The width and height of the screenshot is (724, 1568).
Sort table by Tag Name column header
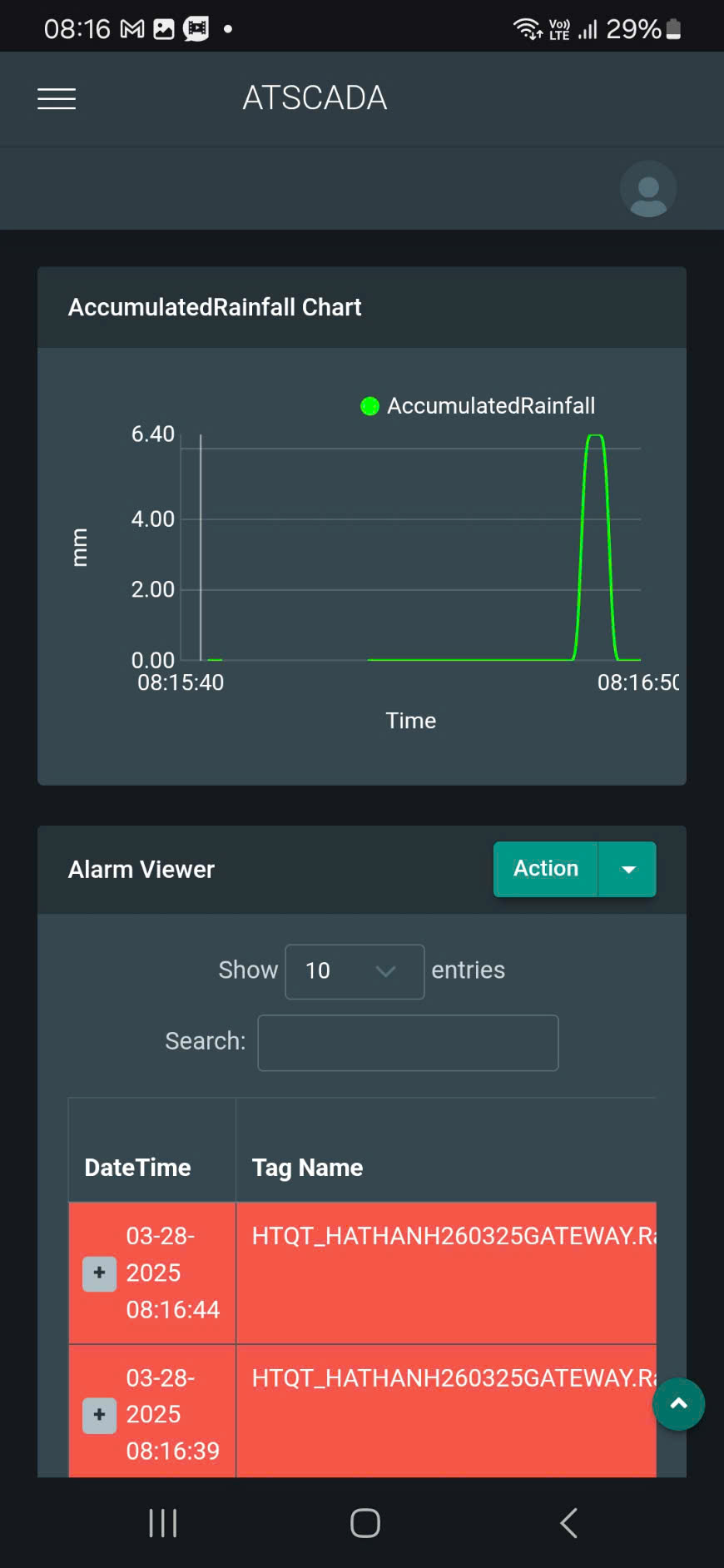tap(308, 1168)
